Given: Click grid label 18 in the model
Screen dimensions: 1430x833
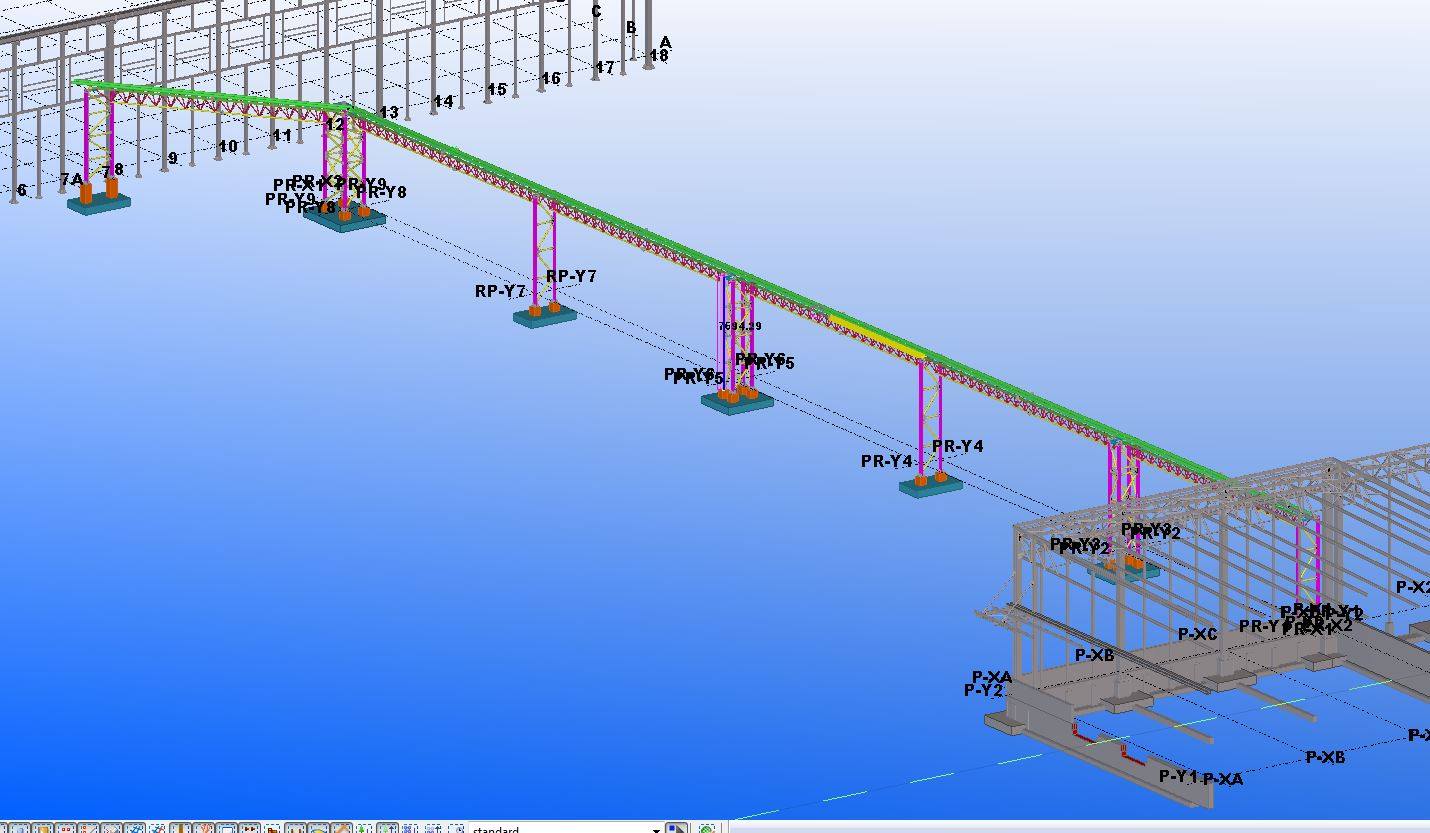Looking at the screenshot, I should (x=658, y=56).
